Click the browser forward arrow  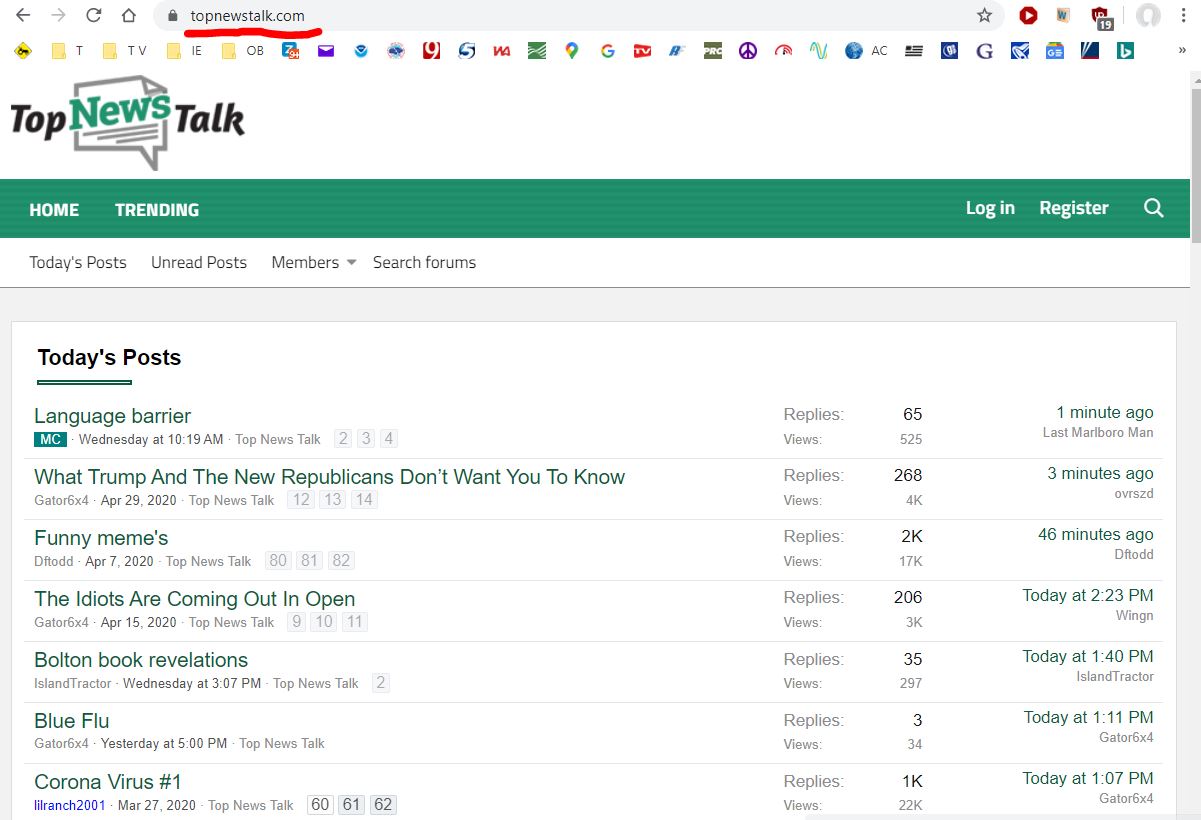(x=58, y=16)
